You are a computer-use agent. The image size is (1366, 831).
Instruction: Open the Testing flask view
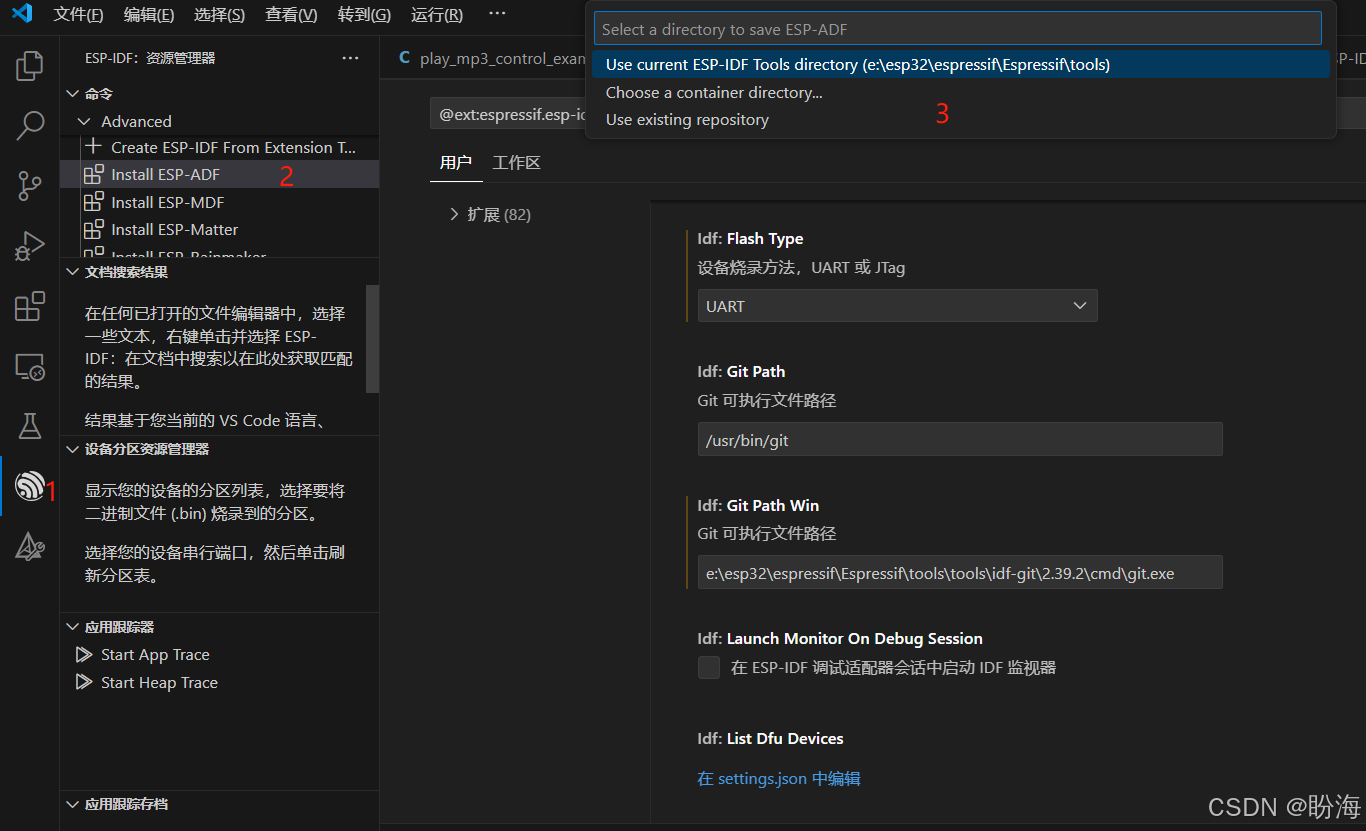point(30,426)
